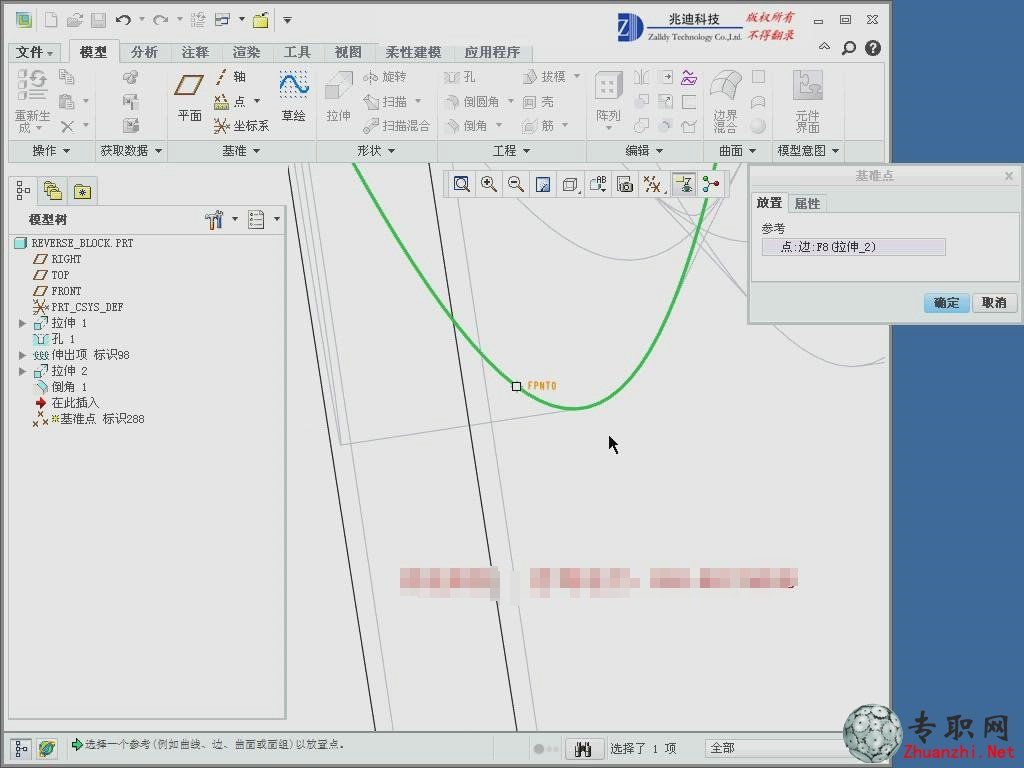The image size is (1024, 768).
Task: Pick the Point (点) datum tool
Action: tap(232, 101)
